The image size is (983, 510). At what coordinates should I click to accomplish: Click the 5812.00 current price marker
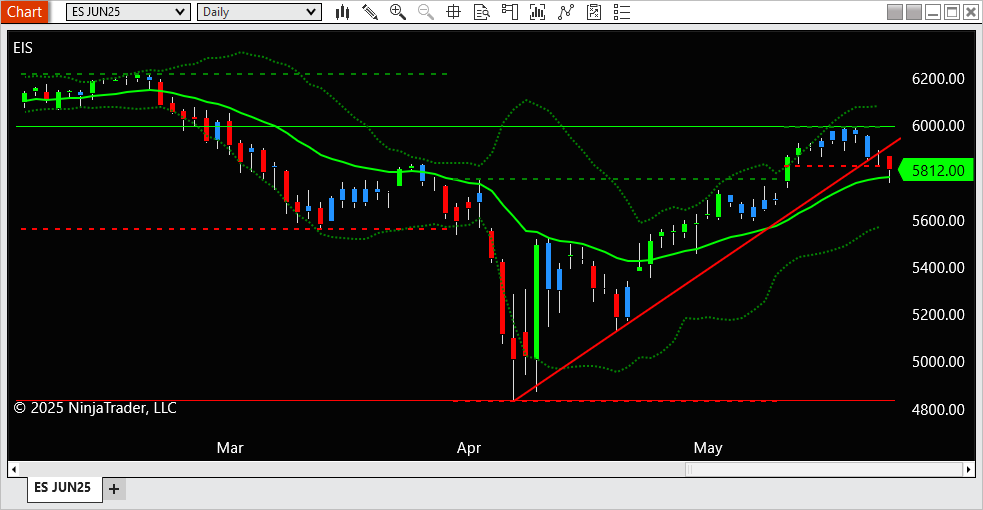tap(937, 170)
